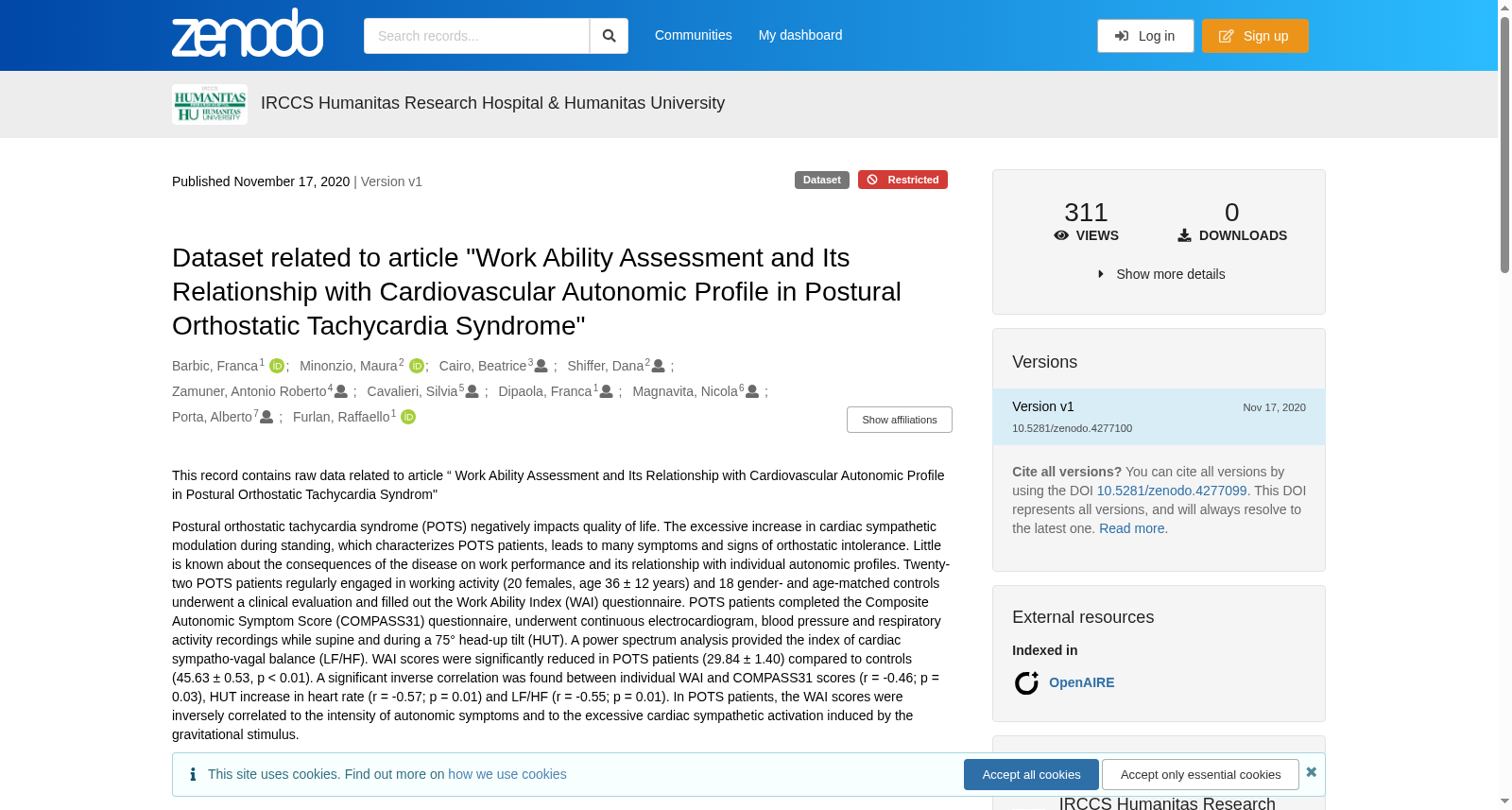Open the how we use cookies link

pos(507,774)
